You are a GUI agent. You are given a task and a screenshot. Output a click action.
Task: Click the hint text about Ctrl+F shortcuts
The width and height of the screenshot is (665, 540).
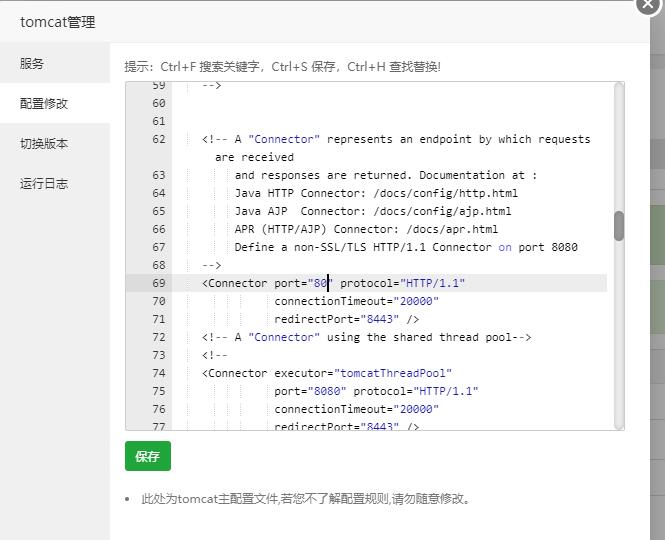coord(282,67)
